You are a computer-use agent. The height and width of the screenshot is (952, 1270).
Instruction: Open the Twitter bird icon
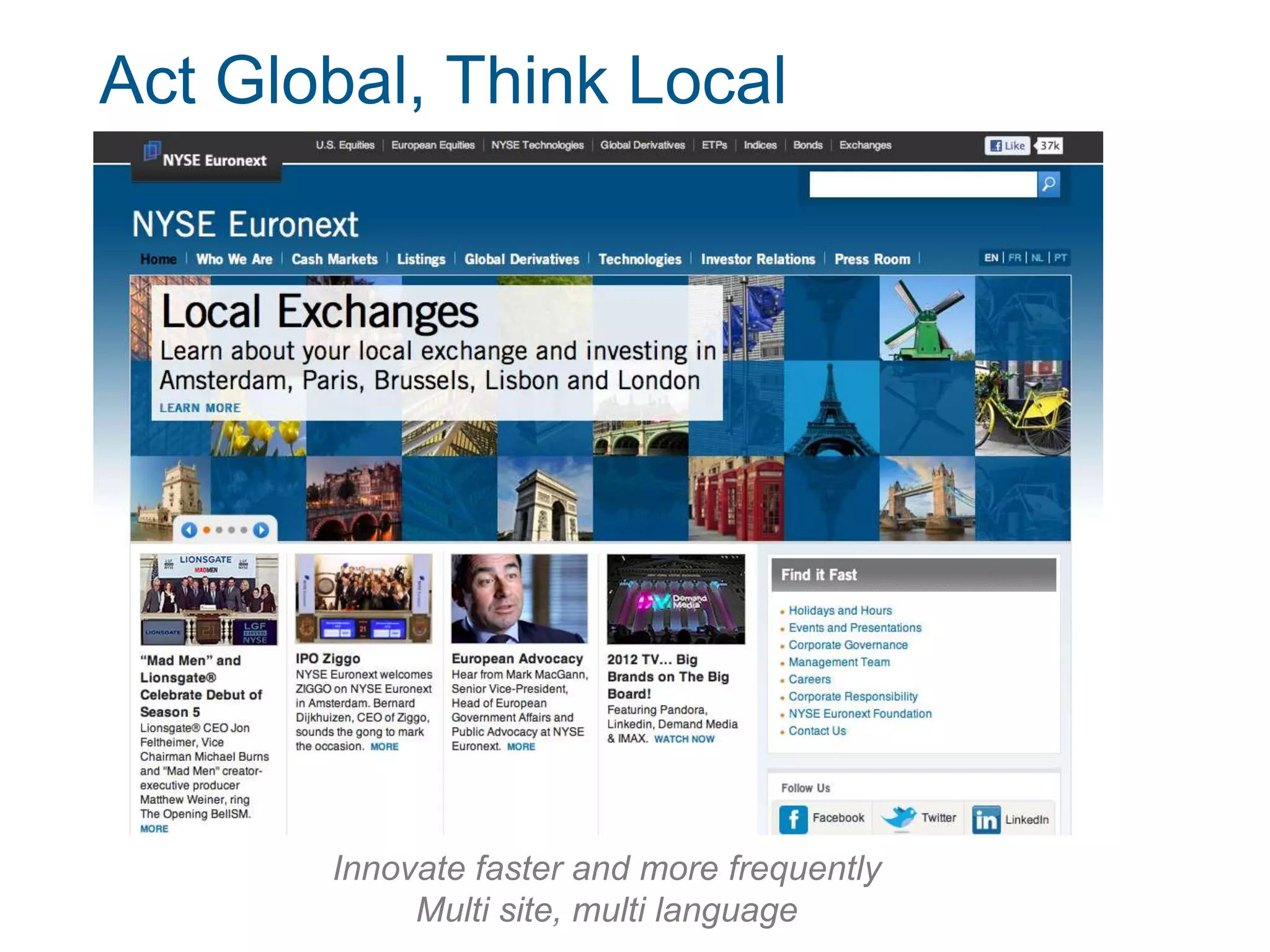[x=898, y=818]
